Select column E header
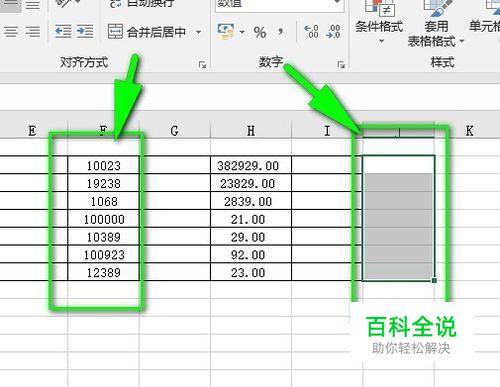500x387 pixels. pyautogui.click(x=32, y=131)
